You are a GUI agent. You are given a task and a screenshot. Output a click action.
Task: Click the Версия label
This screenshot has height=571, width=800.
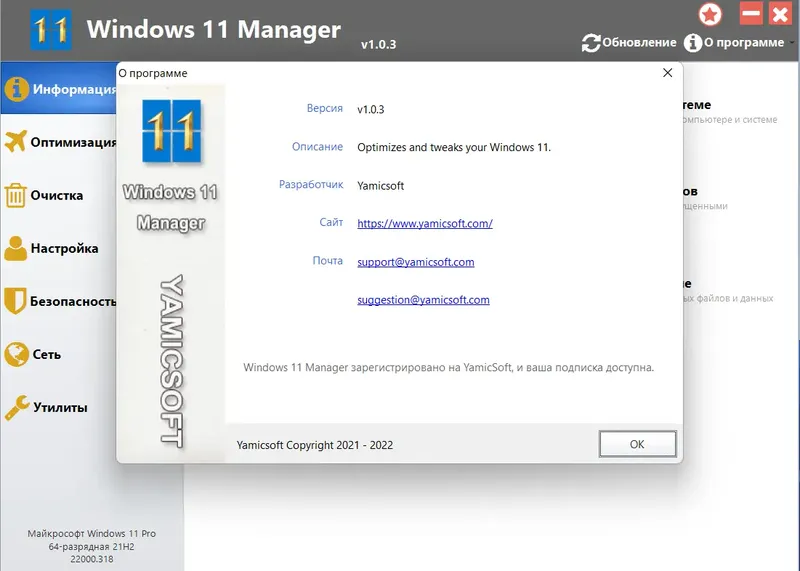[x=324, y=108]
